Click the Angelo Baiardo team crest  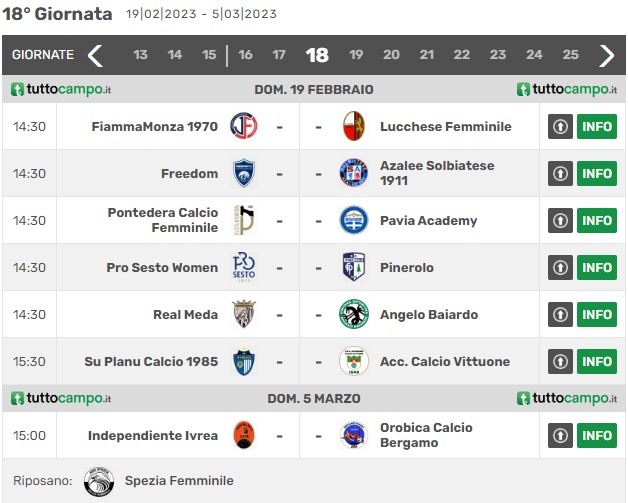pyautogui.click(x=354, y=314)
